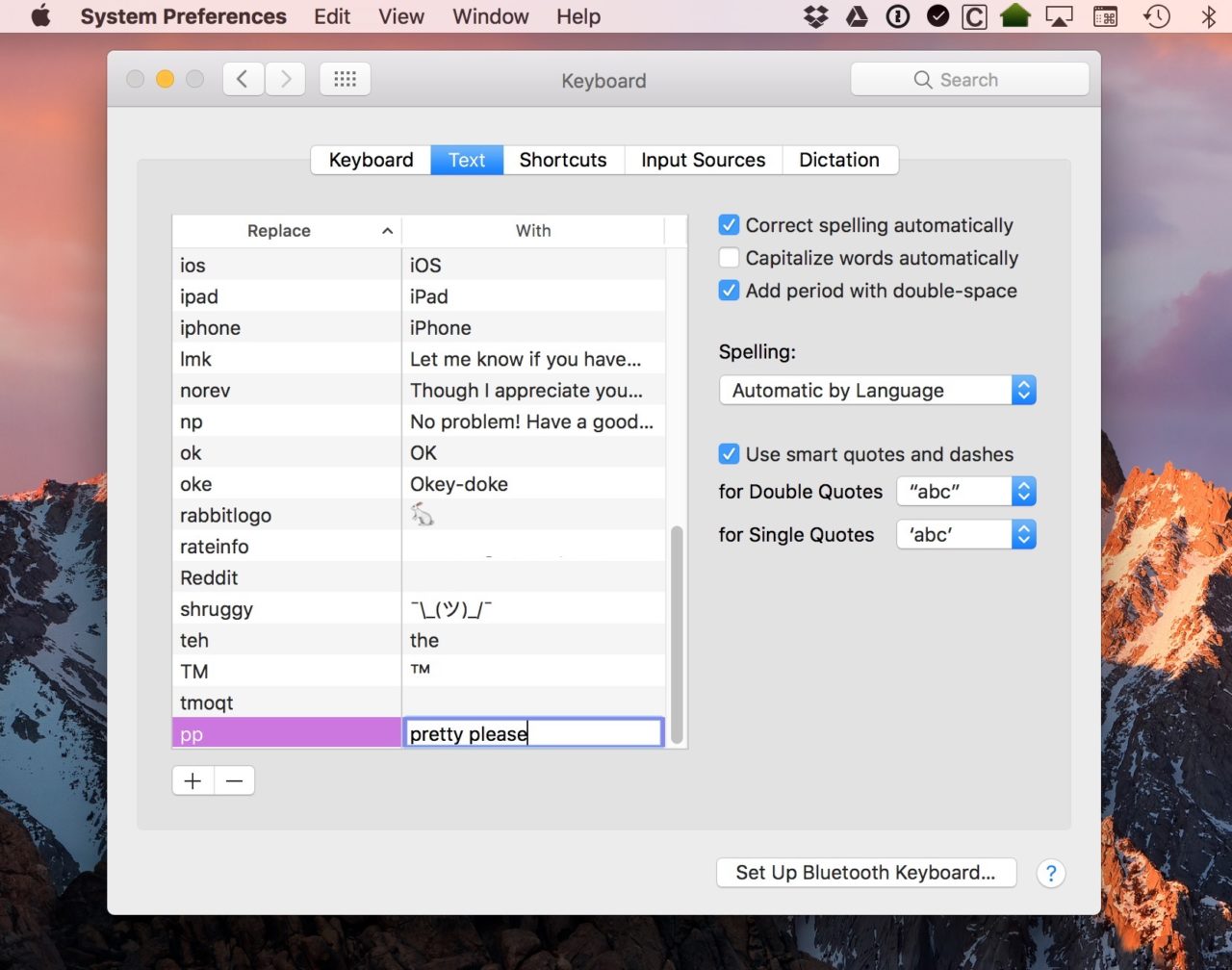The width and height of the screenshot is (1232, 970).
Task: Select the 'rateinfo' replace entry
Action: click(214, 547)
